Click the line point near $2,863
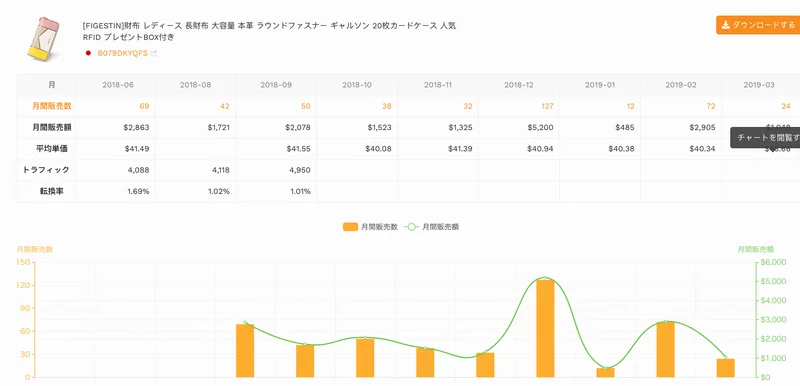The image size is (800, 386). 245,323
